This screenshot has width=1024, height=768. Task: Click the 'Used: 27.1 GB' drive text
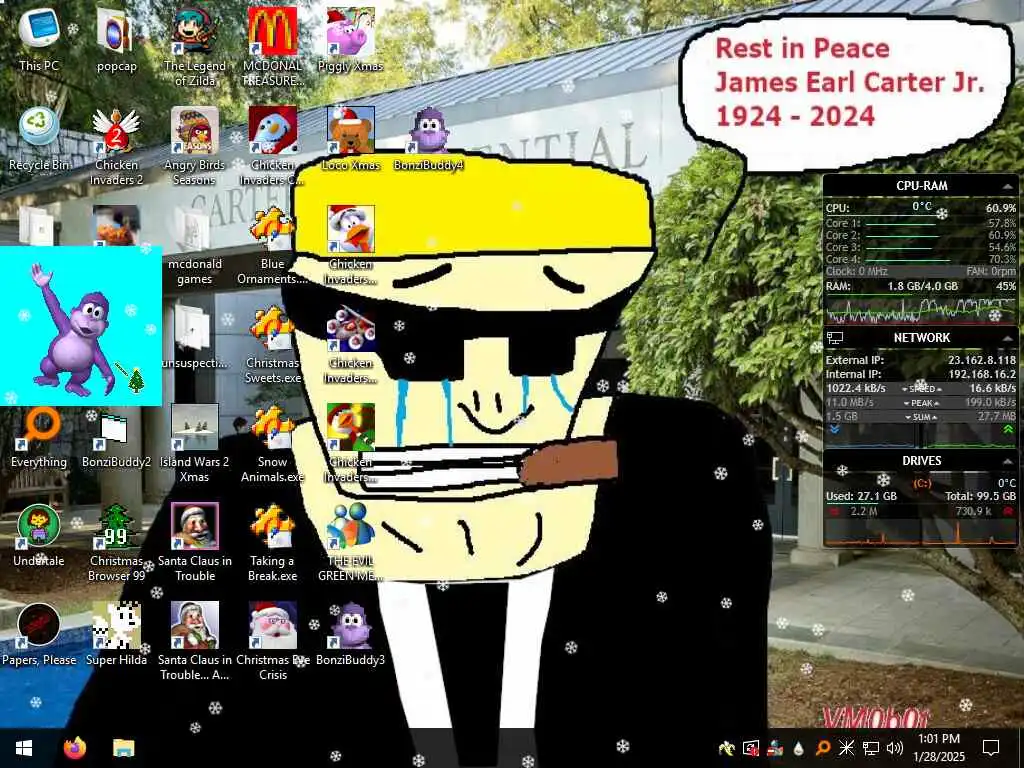(861, 496)
